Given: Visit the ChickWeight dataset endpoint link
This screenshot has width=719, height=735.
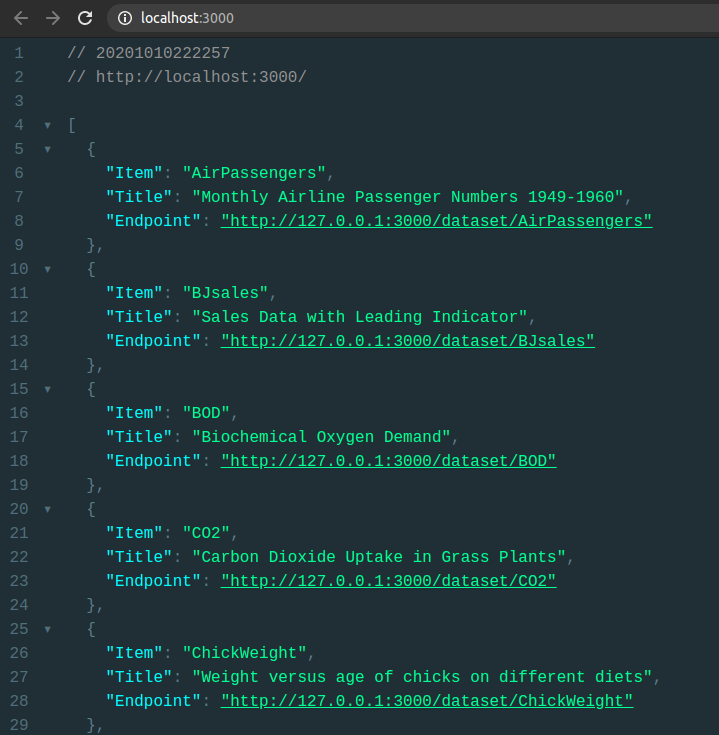Looking at the screenshot, I should pos(427,701).
